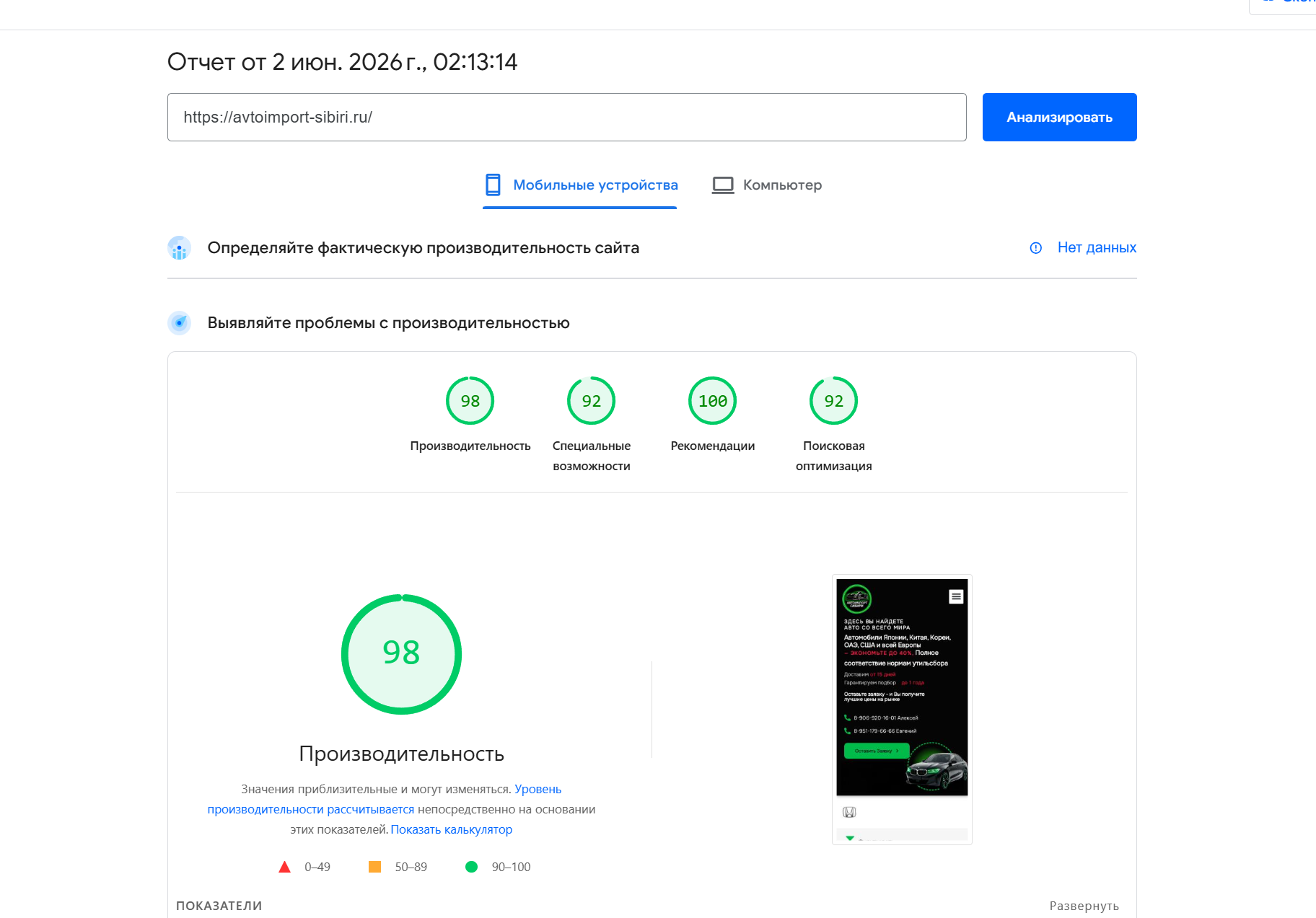Click the Поисковая оптимизация label
The width and height of the screenshot is (1316, 918).
834,456
